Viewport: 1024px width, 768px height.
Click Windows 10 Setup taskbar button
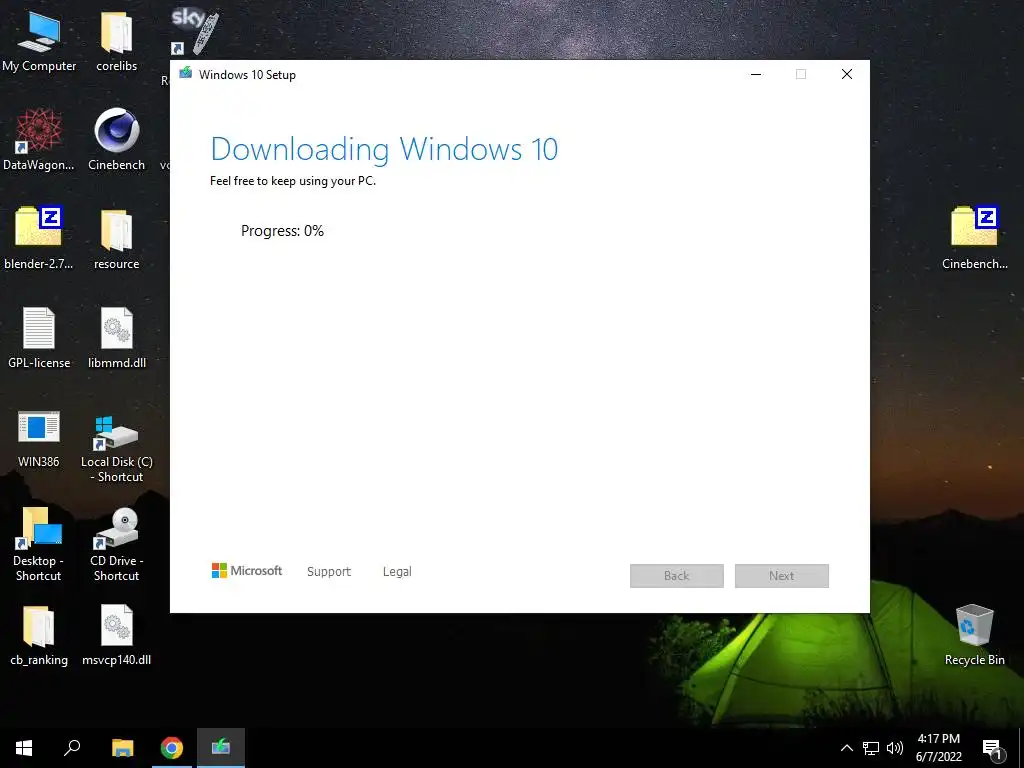click(x=221, y=748)
